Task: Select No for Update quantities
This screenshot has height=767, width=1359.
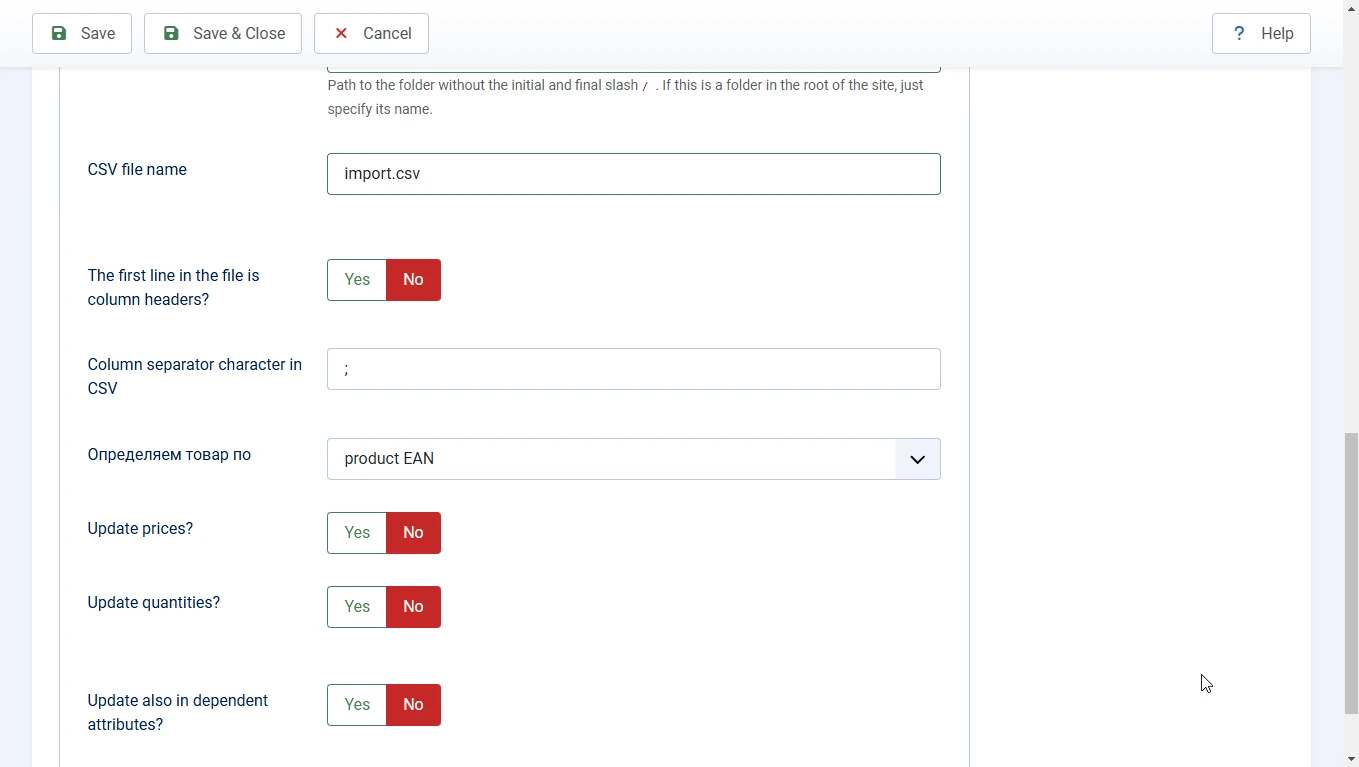Action: (413, 607)
